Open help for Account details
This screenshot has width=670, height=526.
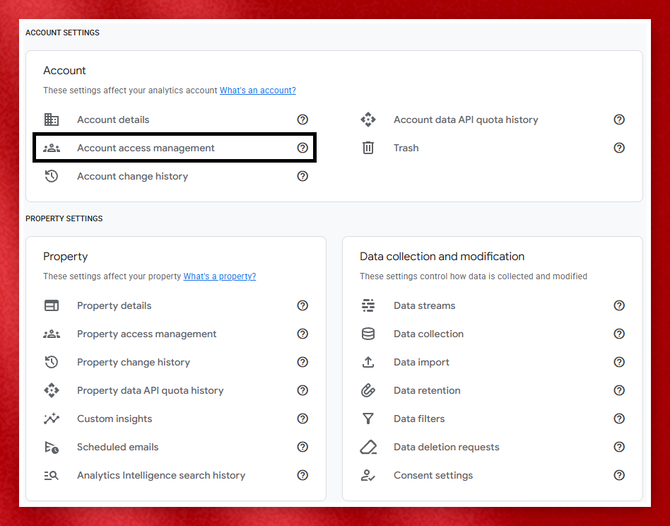tap(303, 120)
